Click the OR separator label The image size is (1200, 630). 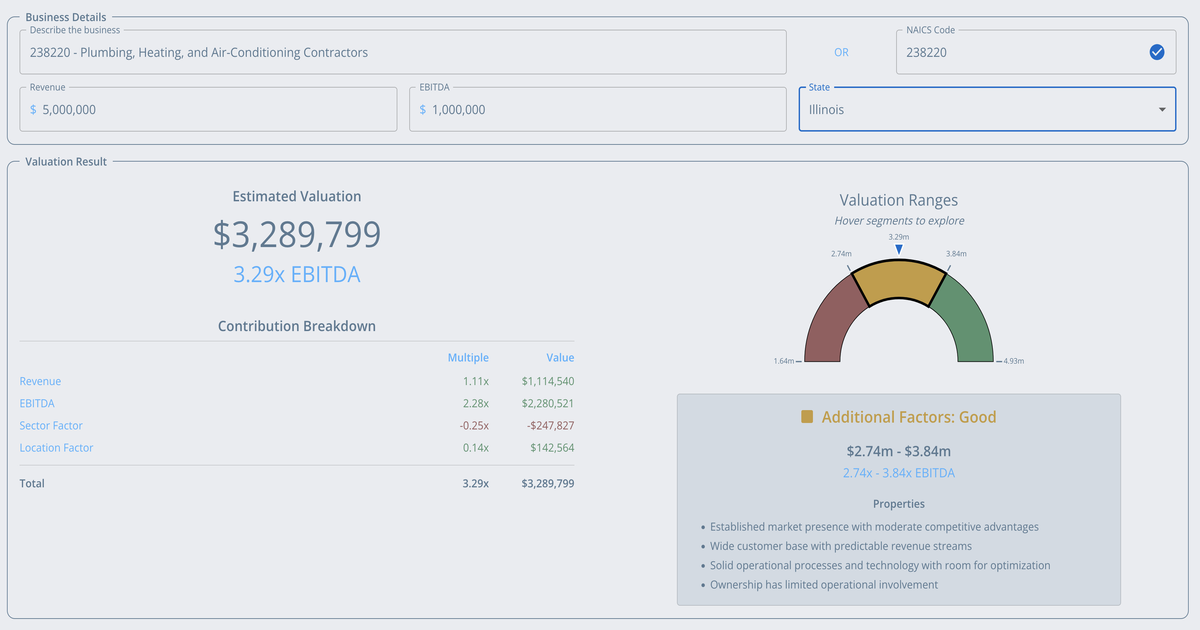point(841,52)
